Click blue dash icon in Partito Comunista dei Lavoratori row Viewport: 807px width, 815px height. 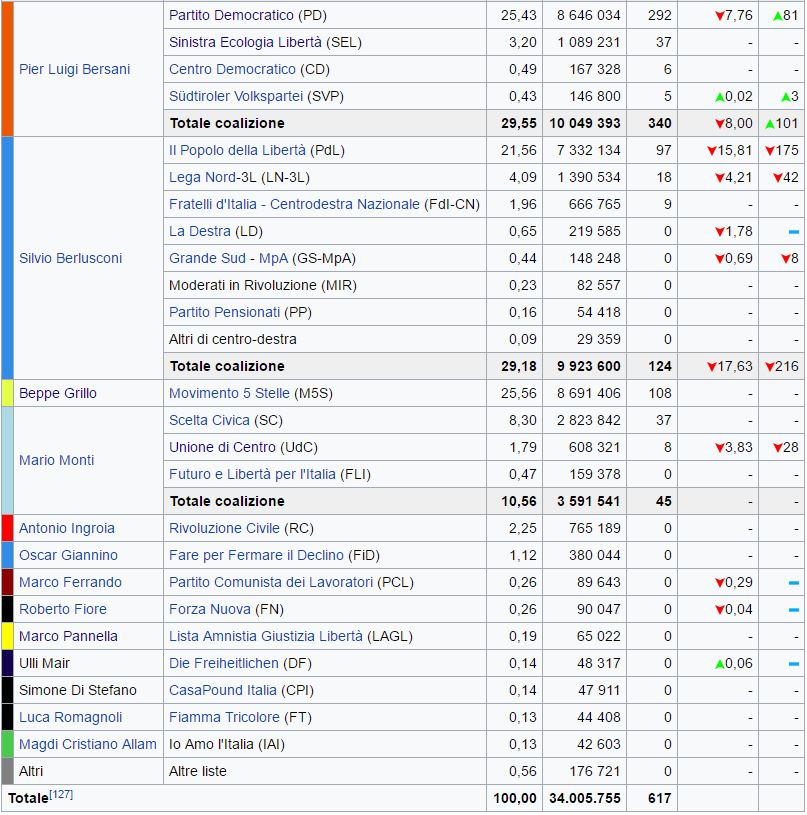(x=793, y=583)
